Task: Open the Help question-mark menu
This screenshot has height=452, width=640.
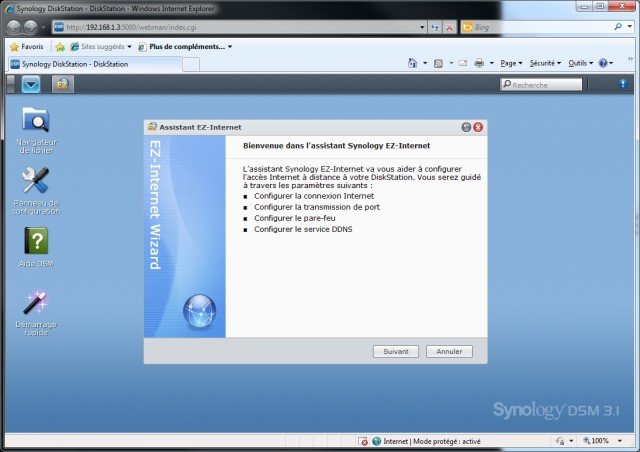Action: click(x=606, y=63)
